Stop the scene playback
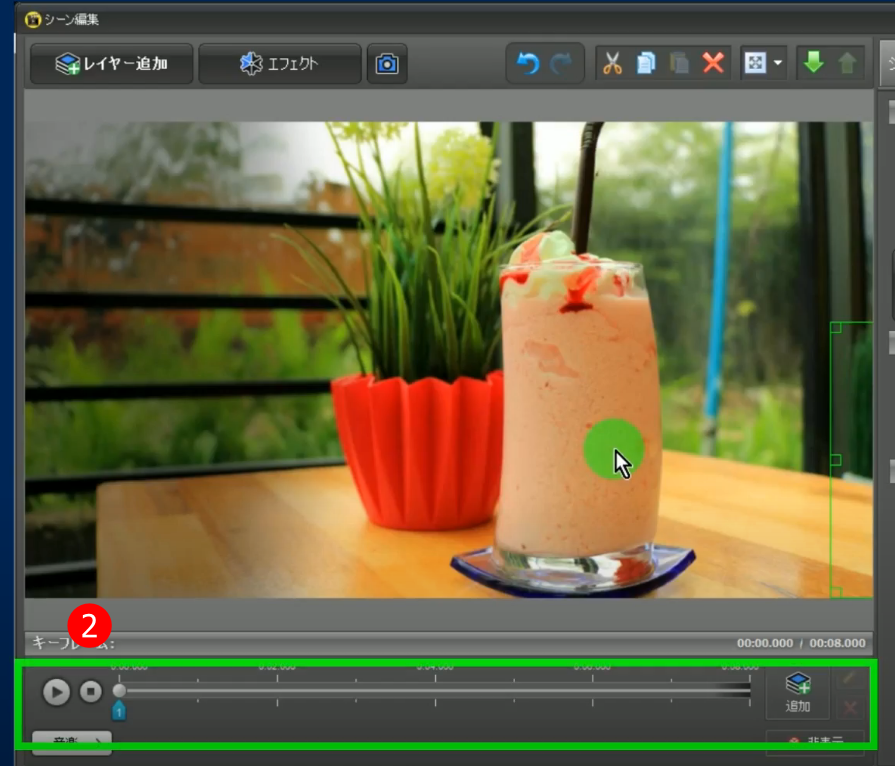 (x=90, y=691)
